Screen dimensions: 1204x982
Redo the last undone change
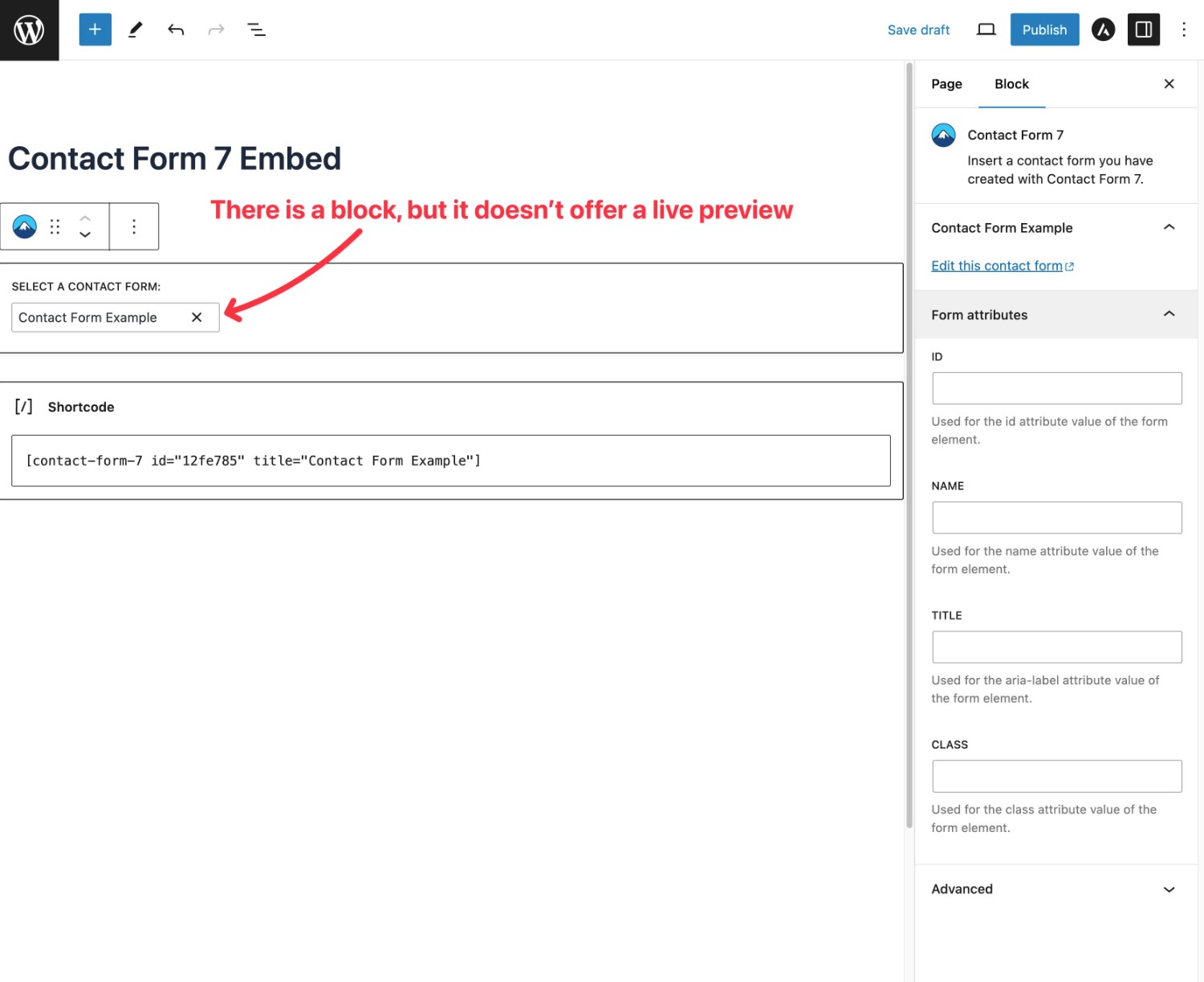coord(216,30)
